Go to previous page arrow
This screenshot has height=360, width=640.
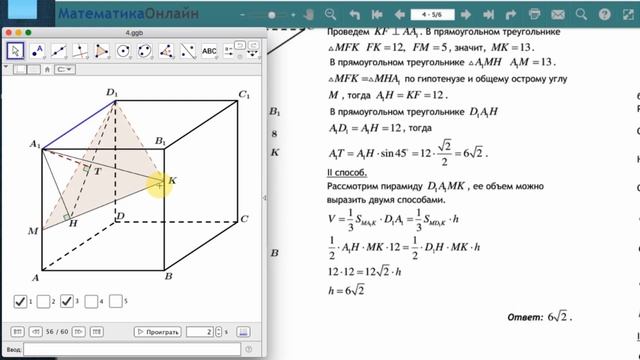tap(399, 15)
